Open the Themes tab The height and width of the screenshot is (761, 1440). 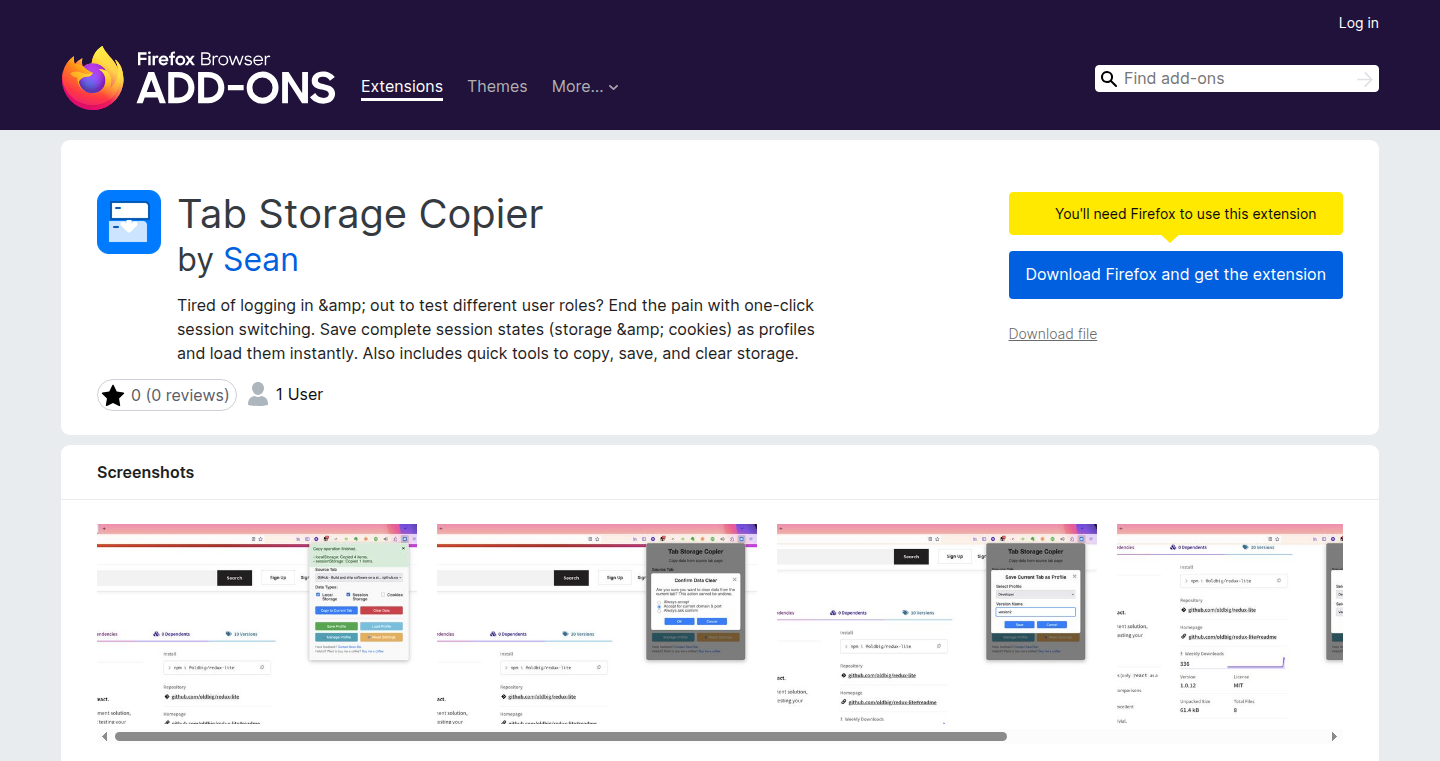[497, 86]
